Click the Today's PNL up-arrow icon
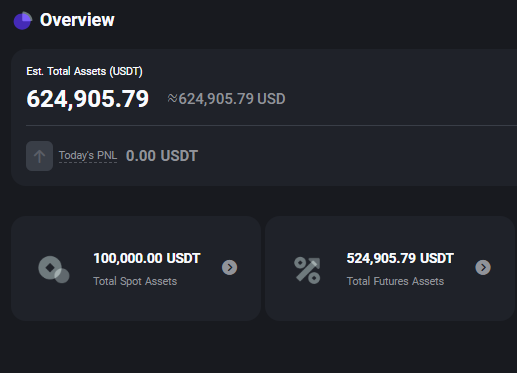This screenshot has width=517, height=373. (x=39, y=156)
